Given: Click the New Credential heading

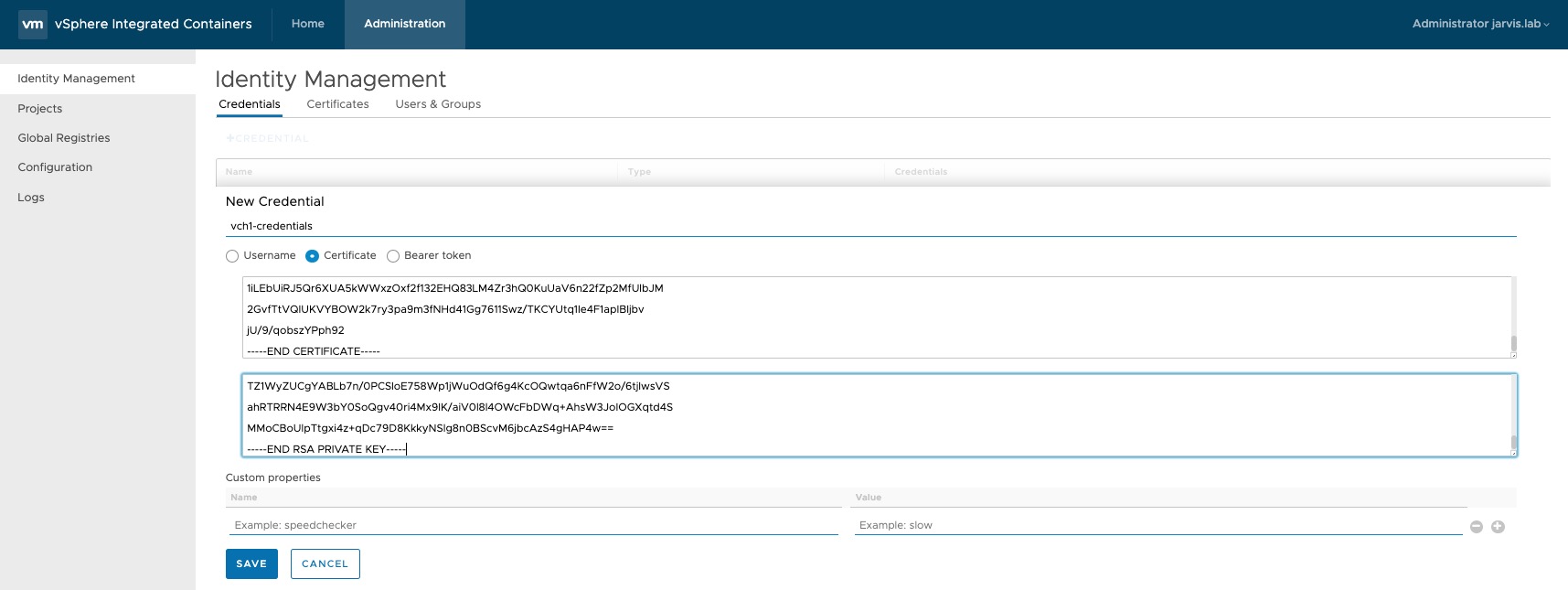Looking at the screenshot, I should pyautogui.click(x=275, y=201).
